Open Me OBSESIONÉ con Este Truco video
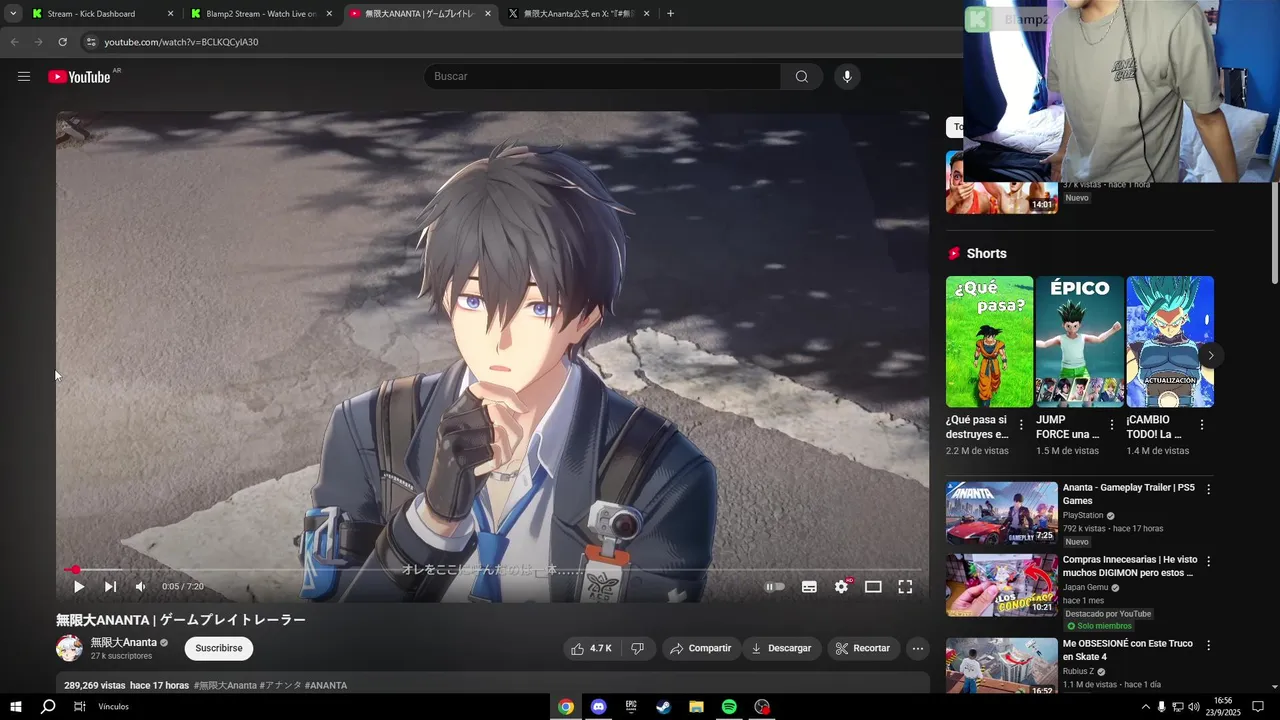Image resolution: width=1280 pixels, height=720 pixels. coord(1002,666)
